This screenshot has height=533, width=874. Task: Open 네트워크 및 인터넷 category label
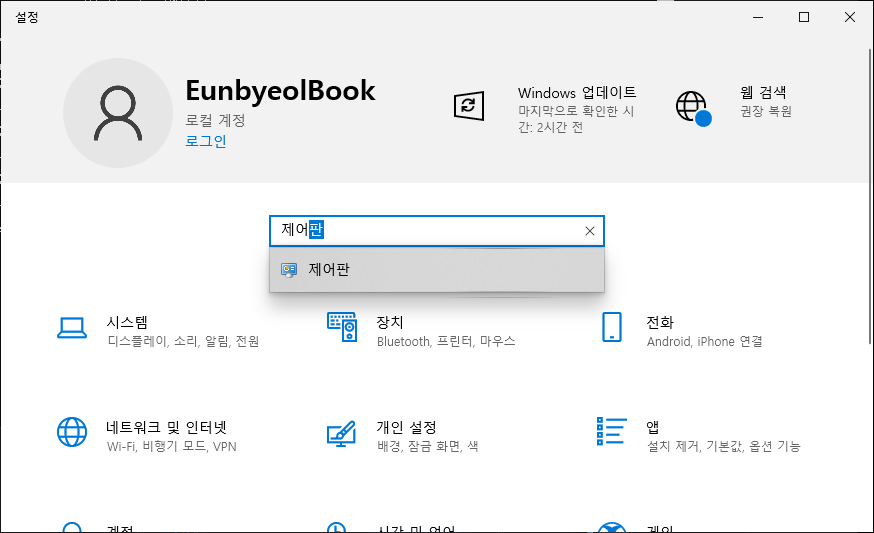(167, 428)
